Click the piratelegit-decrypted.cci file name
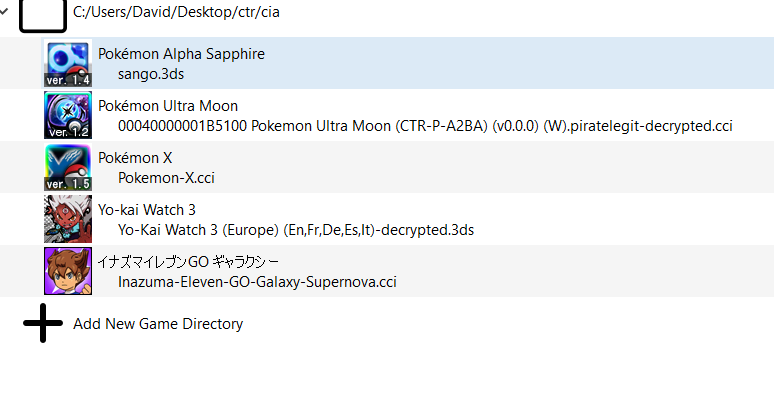The image size is (774, 398). point(425,126)
